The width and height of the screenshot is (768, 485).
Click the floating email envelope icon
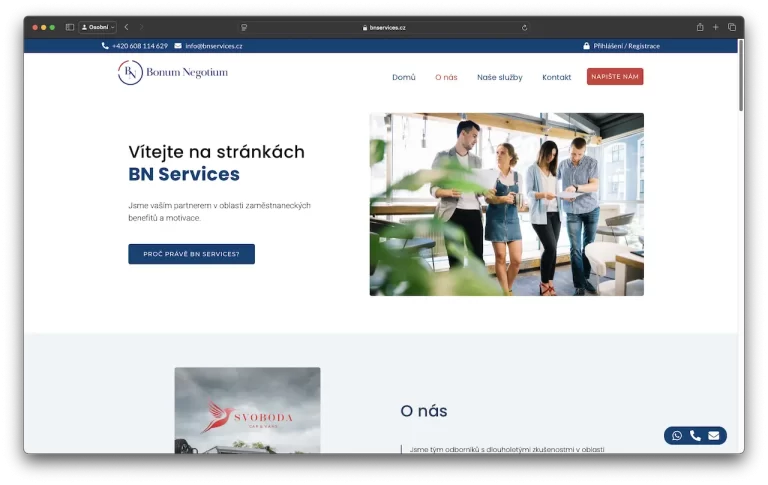pyautogui.click(x=714, y=436)
